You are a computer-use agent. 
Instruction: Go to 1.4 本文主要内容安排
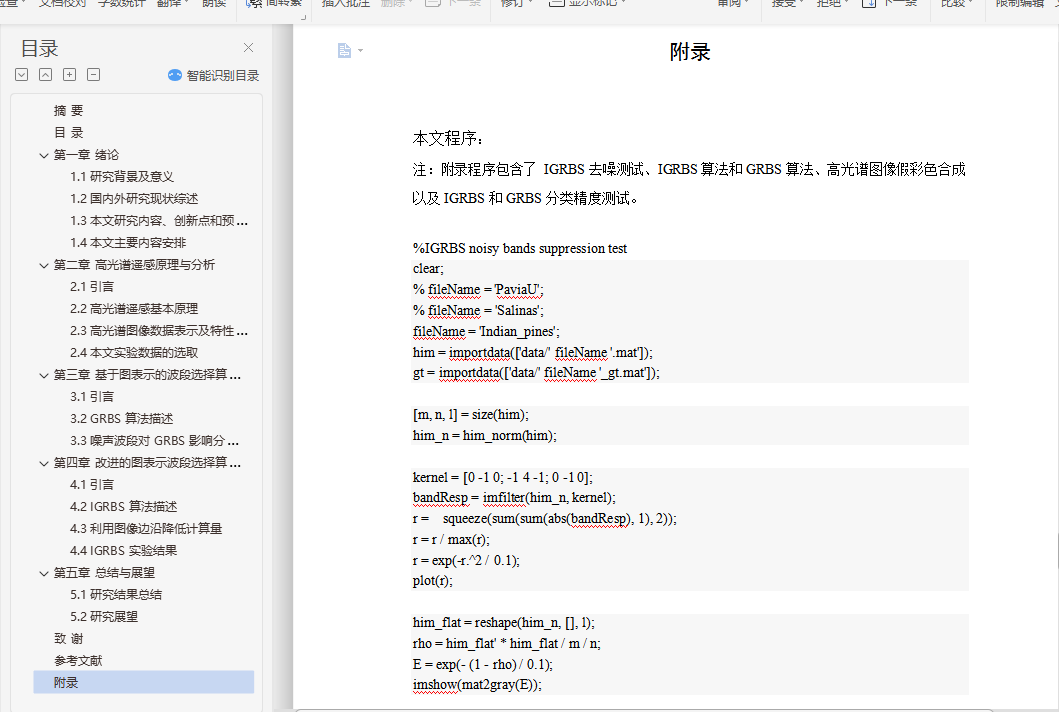[x=128, y=243]
